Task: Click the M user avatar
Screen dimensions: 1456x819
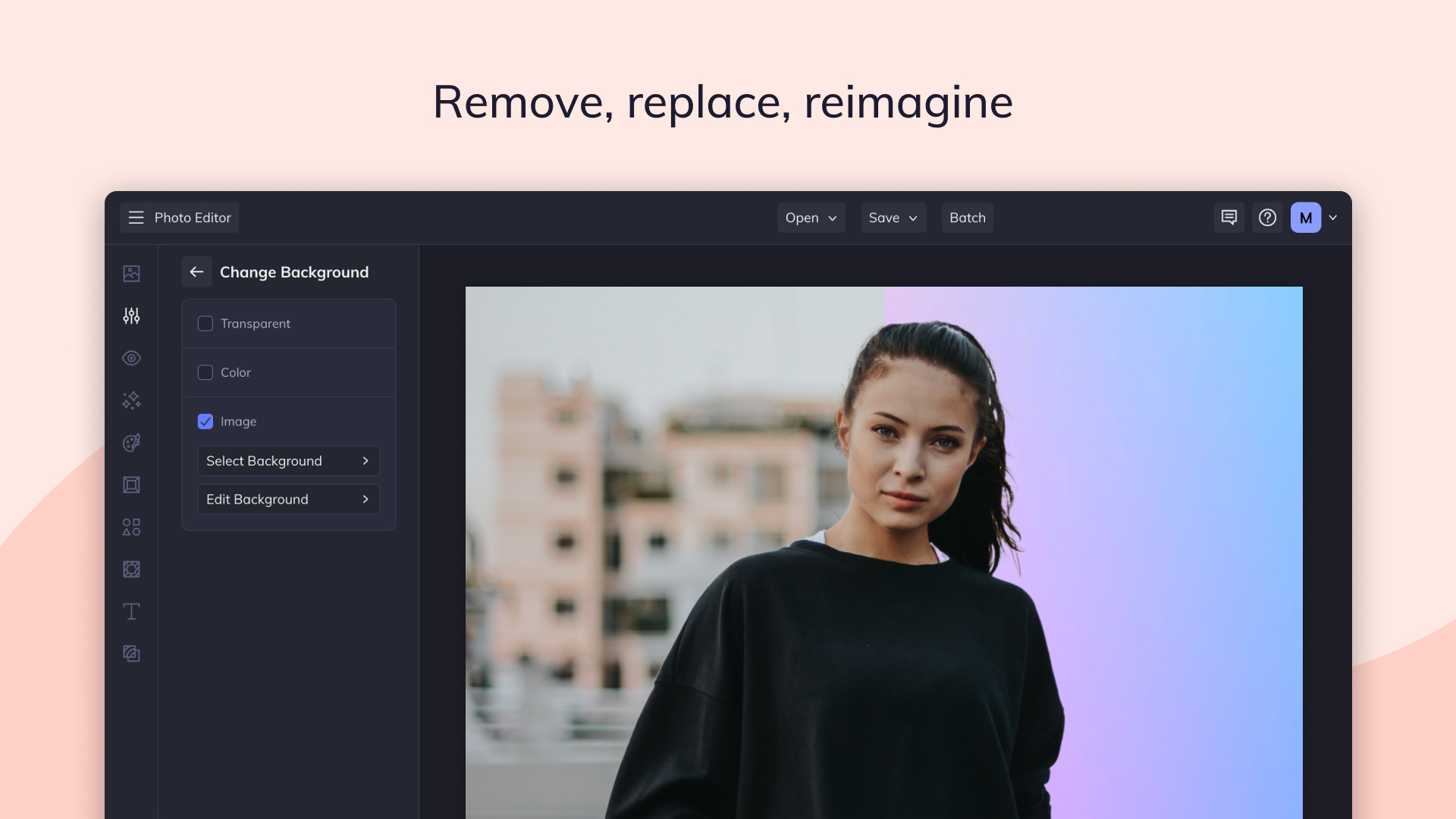Action: pos(1306,218)
